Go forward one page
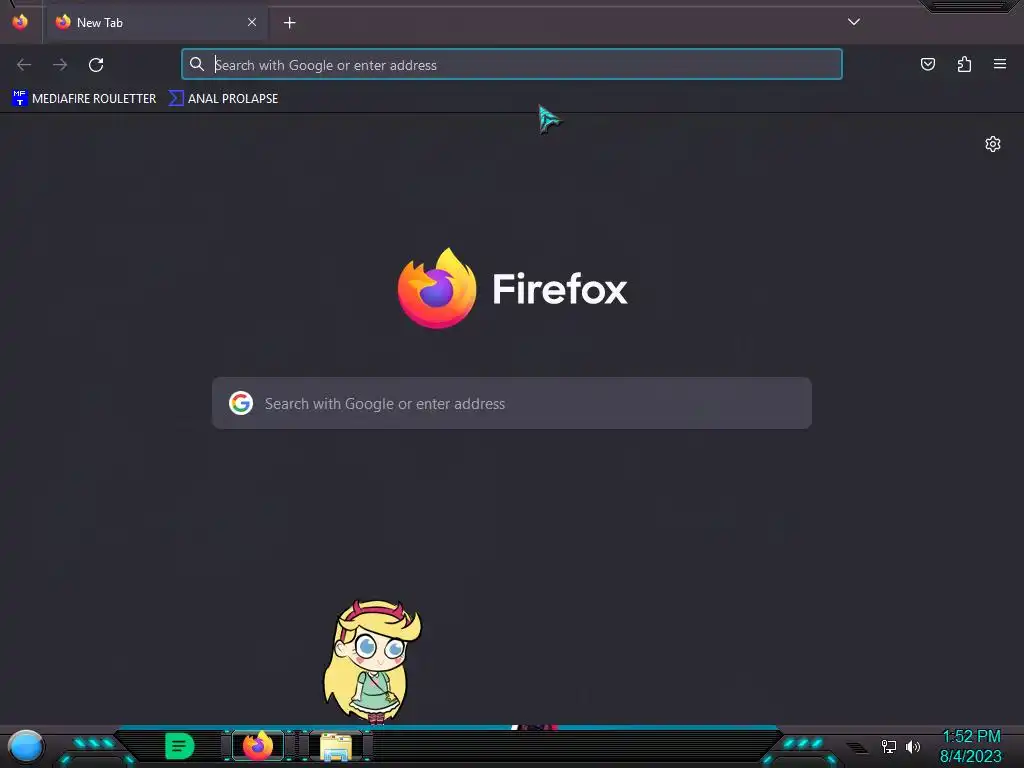 coord(60,65)
